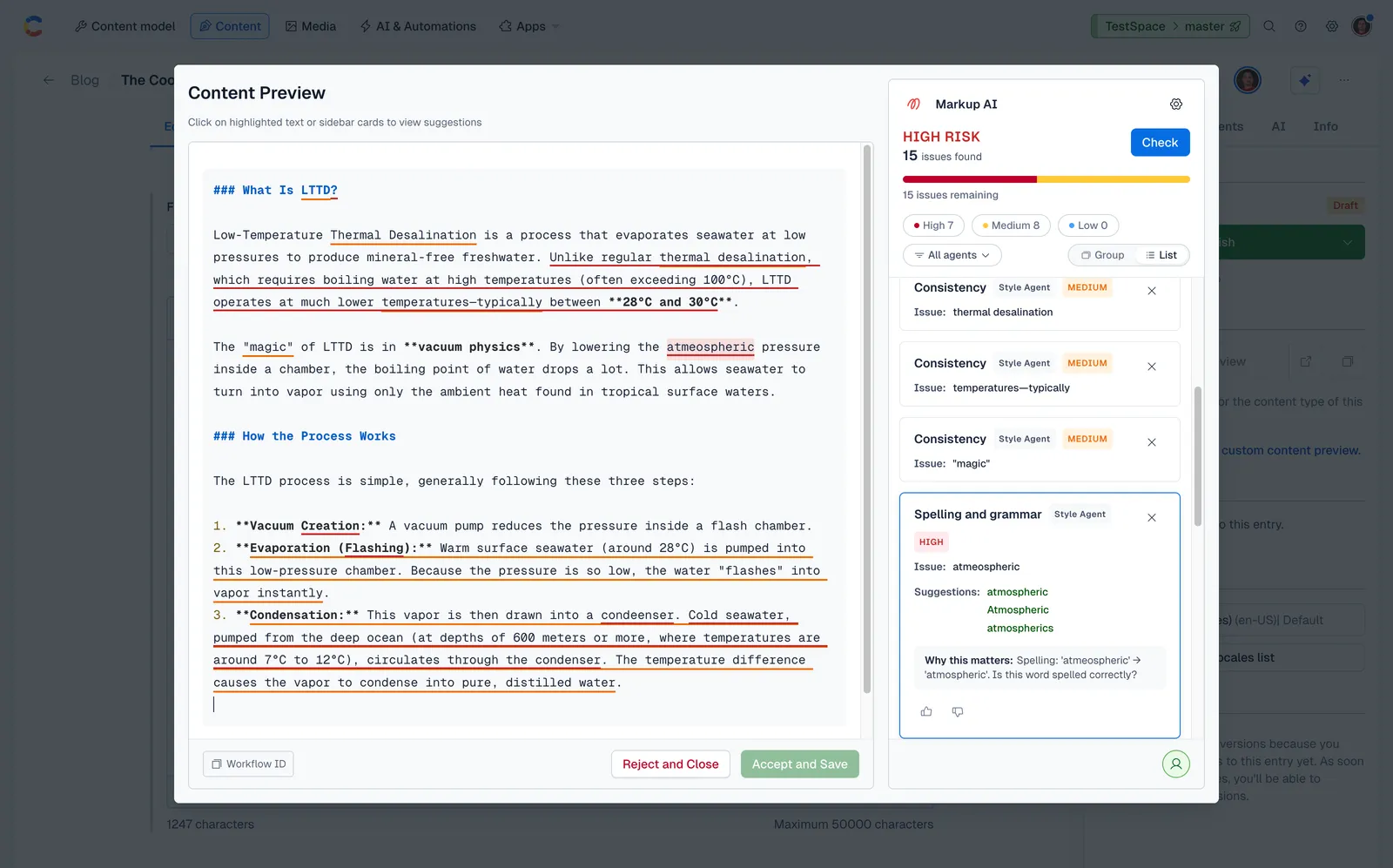Filter issues by High 7
The width and height of the screenshot is (1393, 868).
[x=933, y=225]
